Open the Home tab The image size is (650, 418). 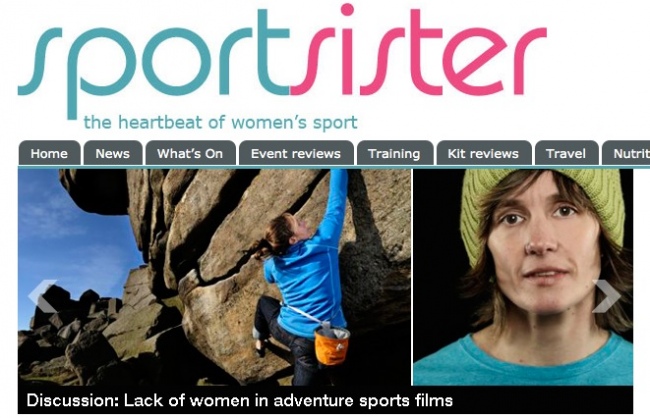(49, 153)
